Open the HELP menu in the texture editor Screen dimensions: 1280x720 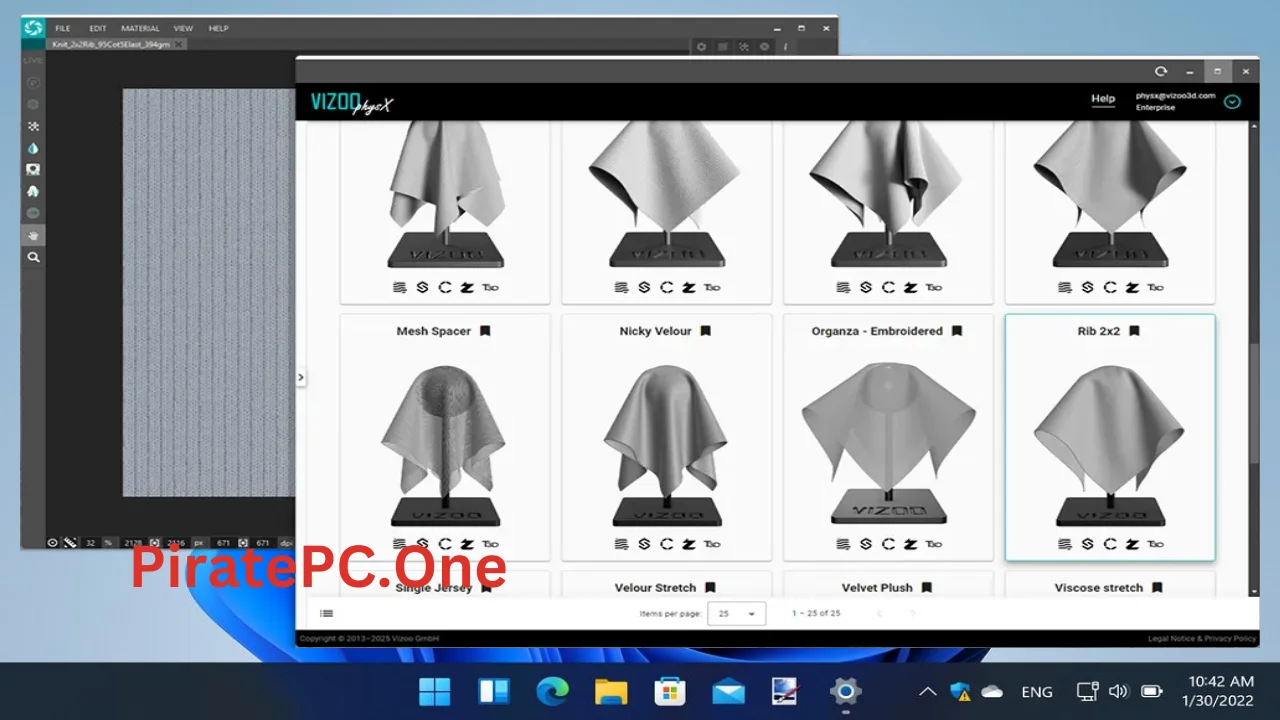pos(219,28)
